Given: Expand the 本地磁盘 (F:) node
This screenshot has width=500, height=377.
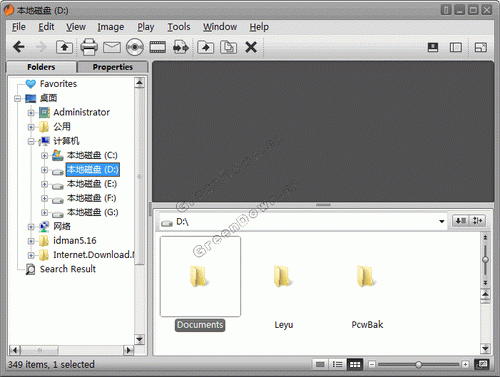Looking at the screenshot, I should [44, 198].
